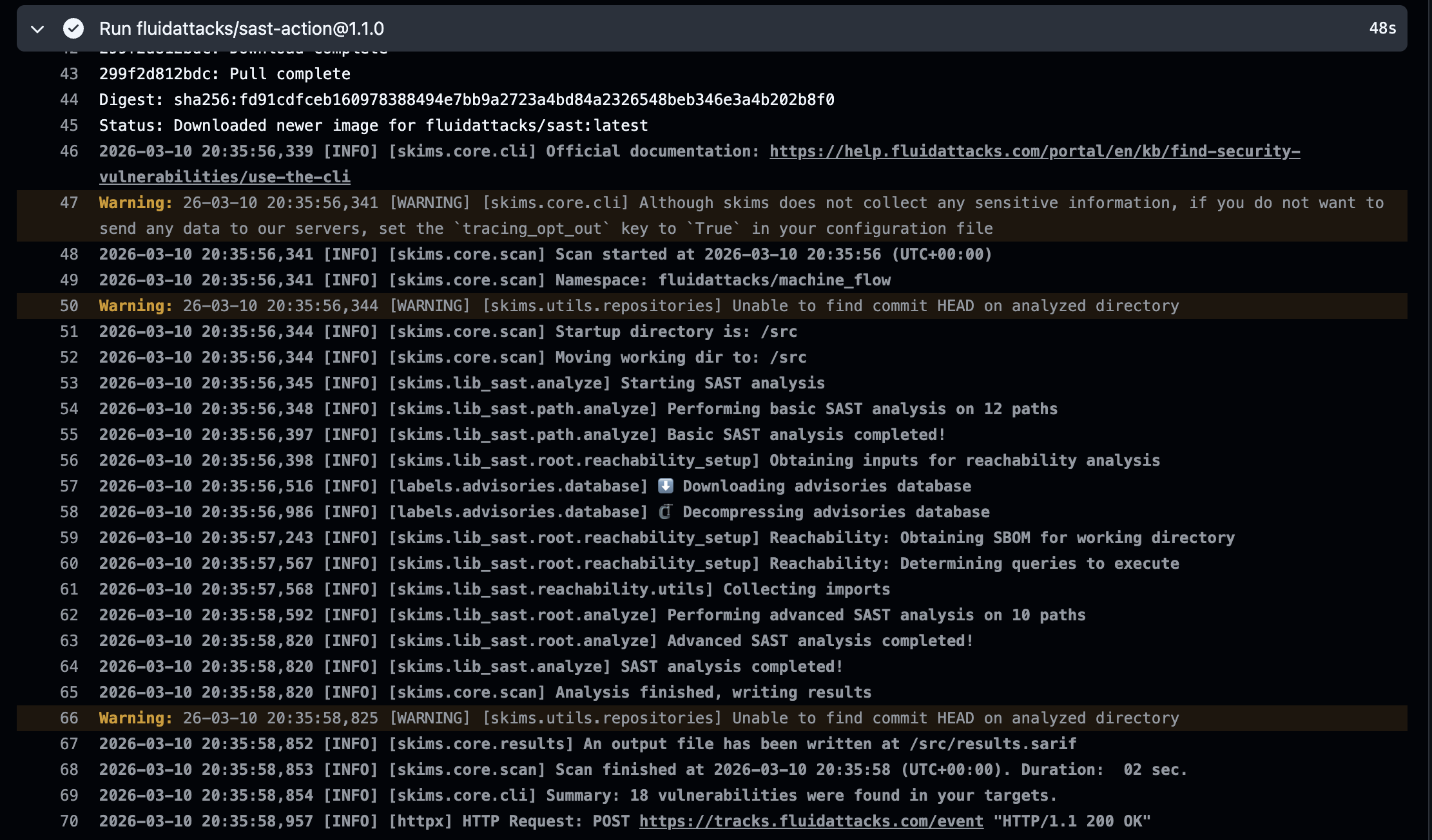
Task: Select line 48 where the scan started
Action: (x=69, y=254)
